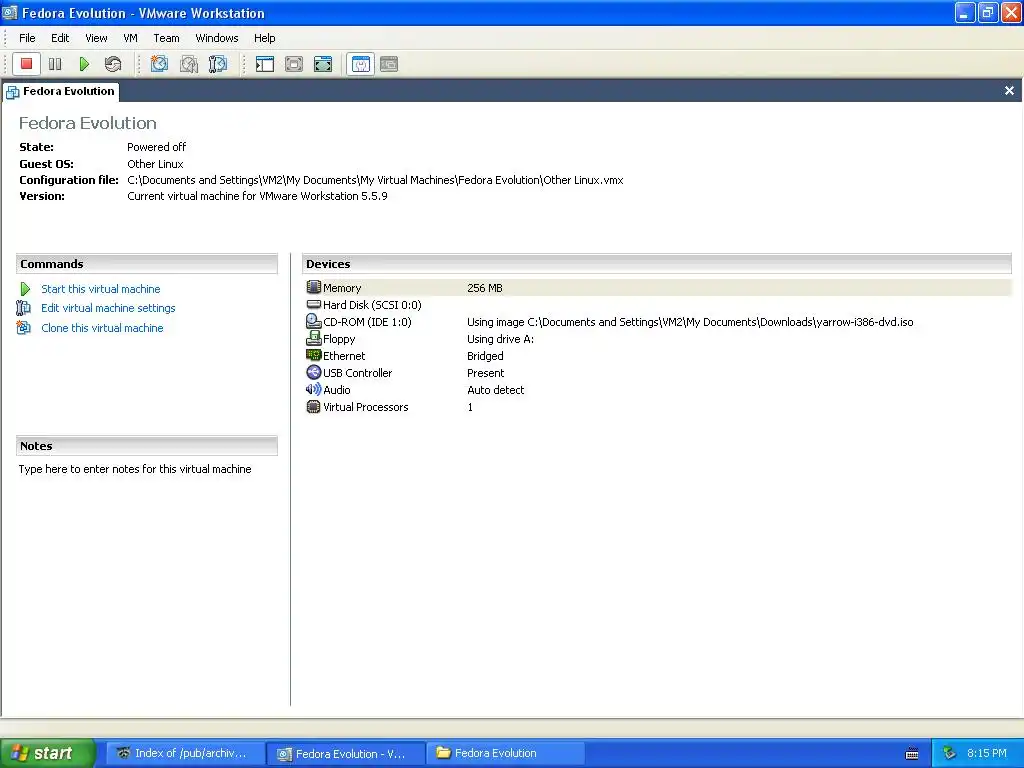
Task: Click the Console view toolbar icon
Action: tap(389, 64)
